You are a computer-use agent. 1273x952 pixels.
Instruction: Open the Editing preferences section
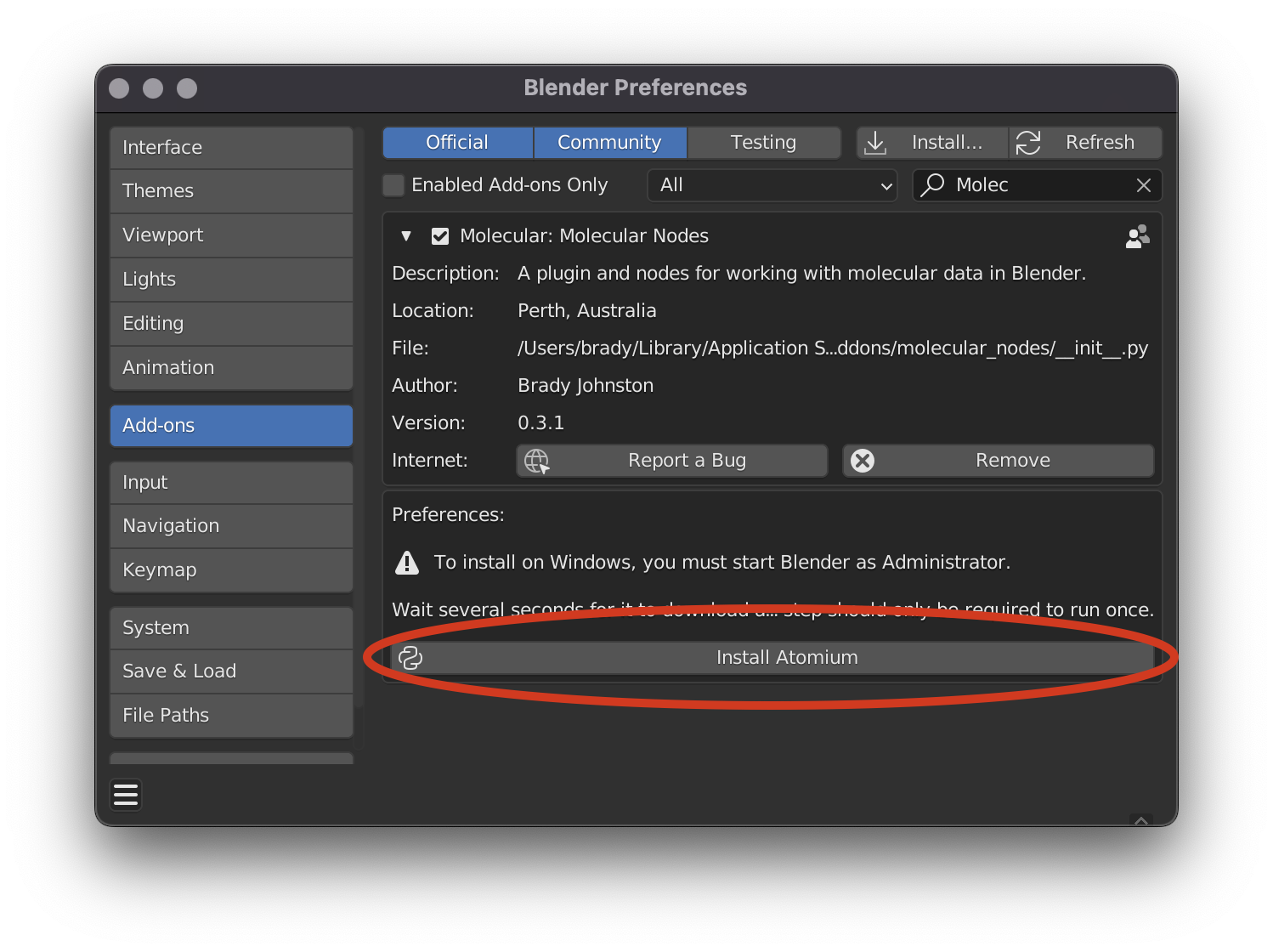[x=231, y=324]
